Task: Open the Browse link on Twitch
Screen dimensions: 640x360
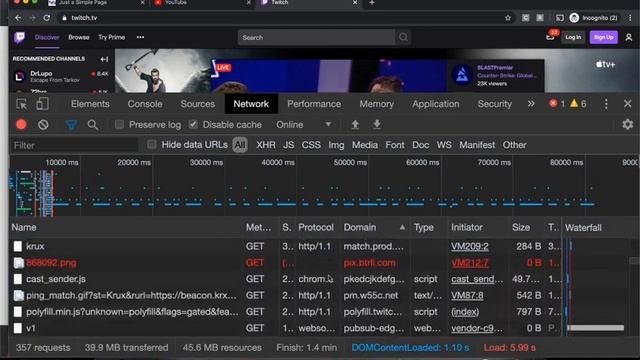Action: coord(79,37)
